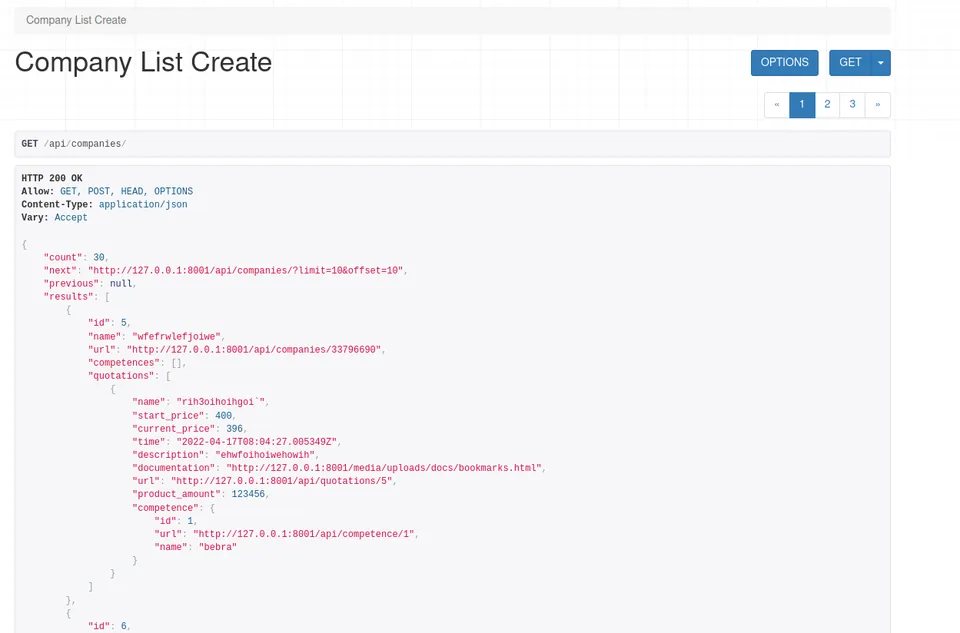The width and height of the screenshot is (960, 633).
Task: Go to previous page with « arrow
Action: pyautogui.click(x=777, y=105)
